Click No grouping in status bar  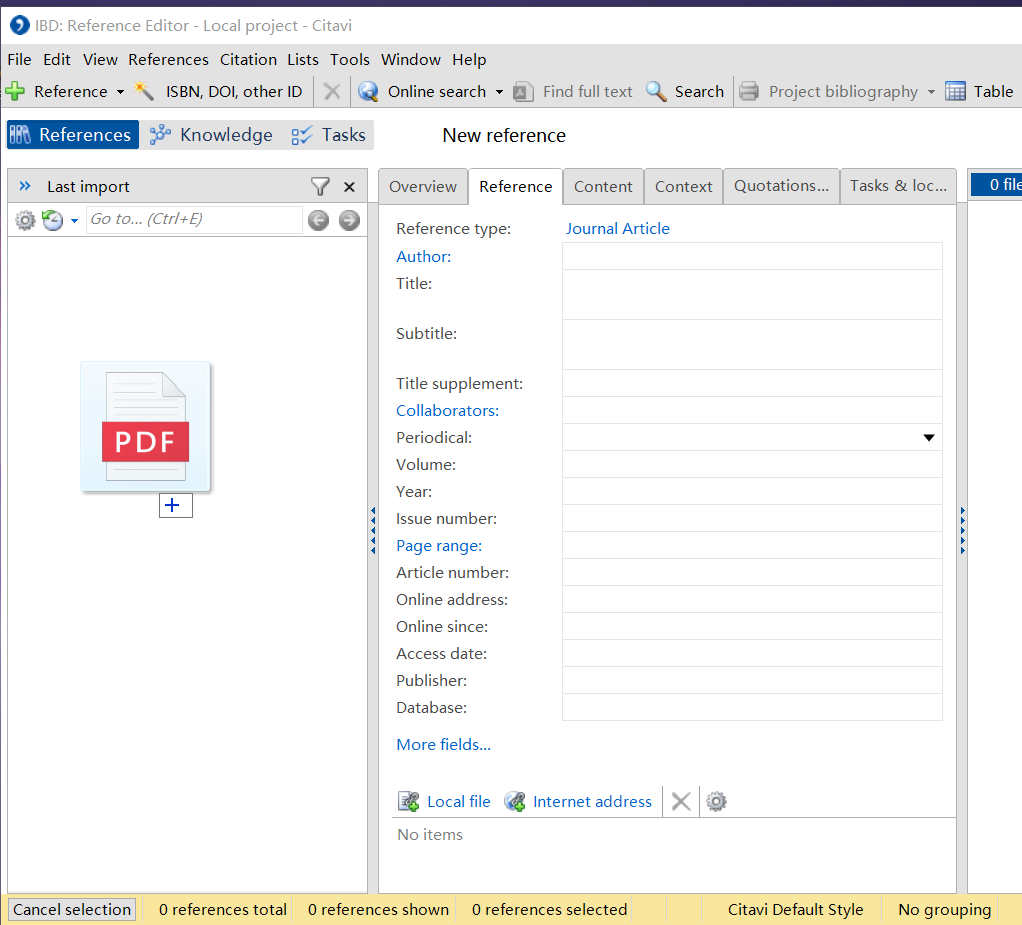coord(944,909)
